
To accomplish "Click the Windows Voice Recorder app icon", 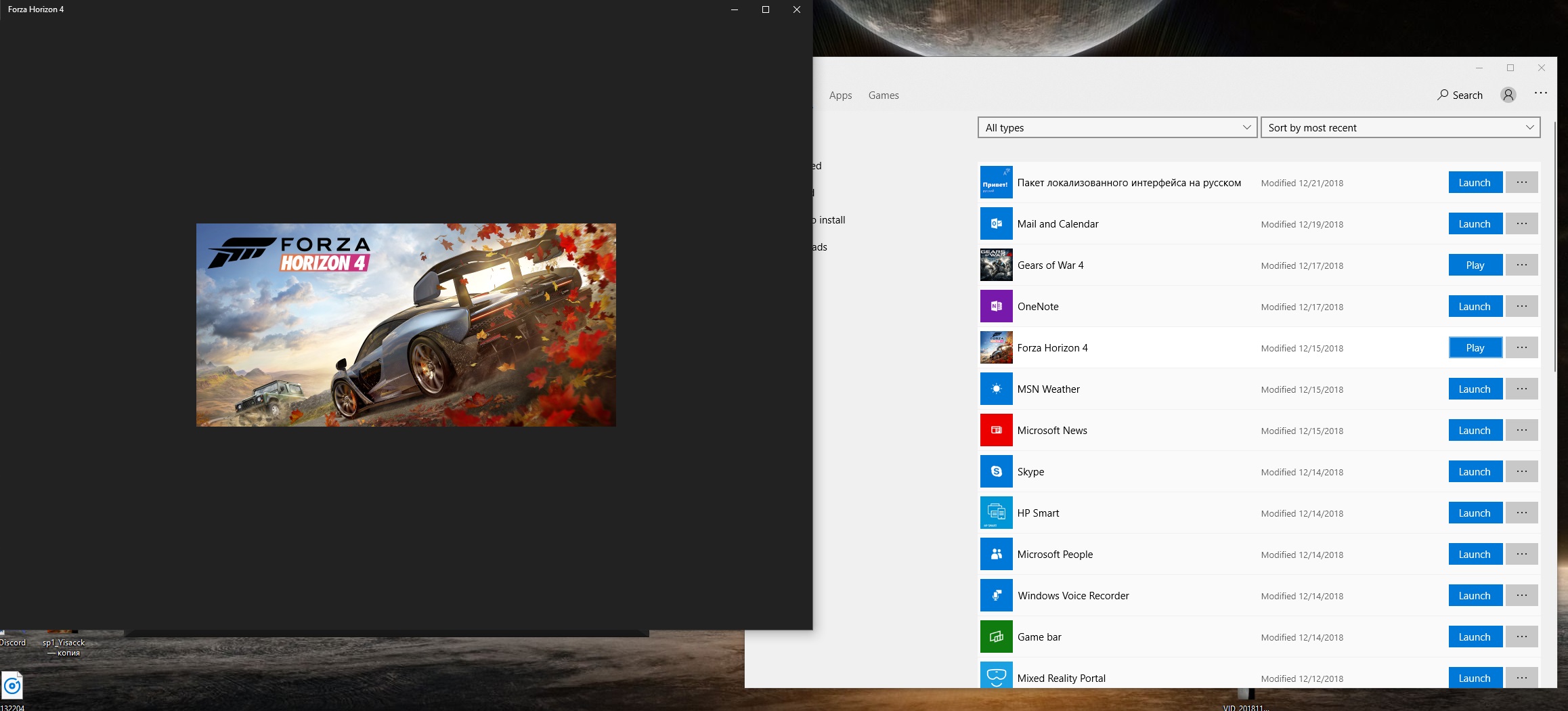I will point(996,596).
